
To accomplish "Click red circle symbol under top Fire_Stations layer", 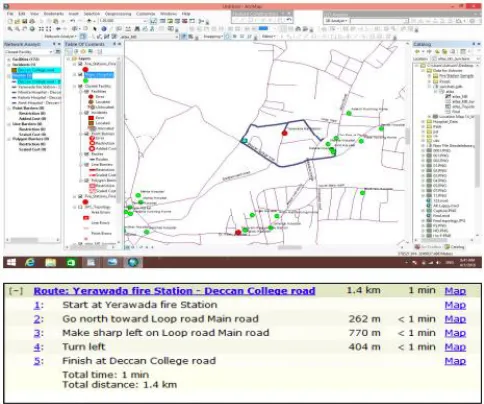I will tap(85, 69).
